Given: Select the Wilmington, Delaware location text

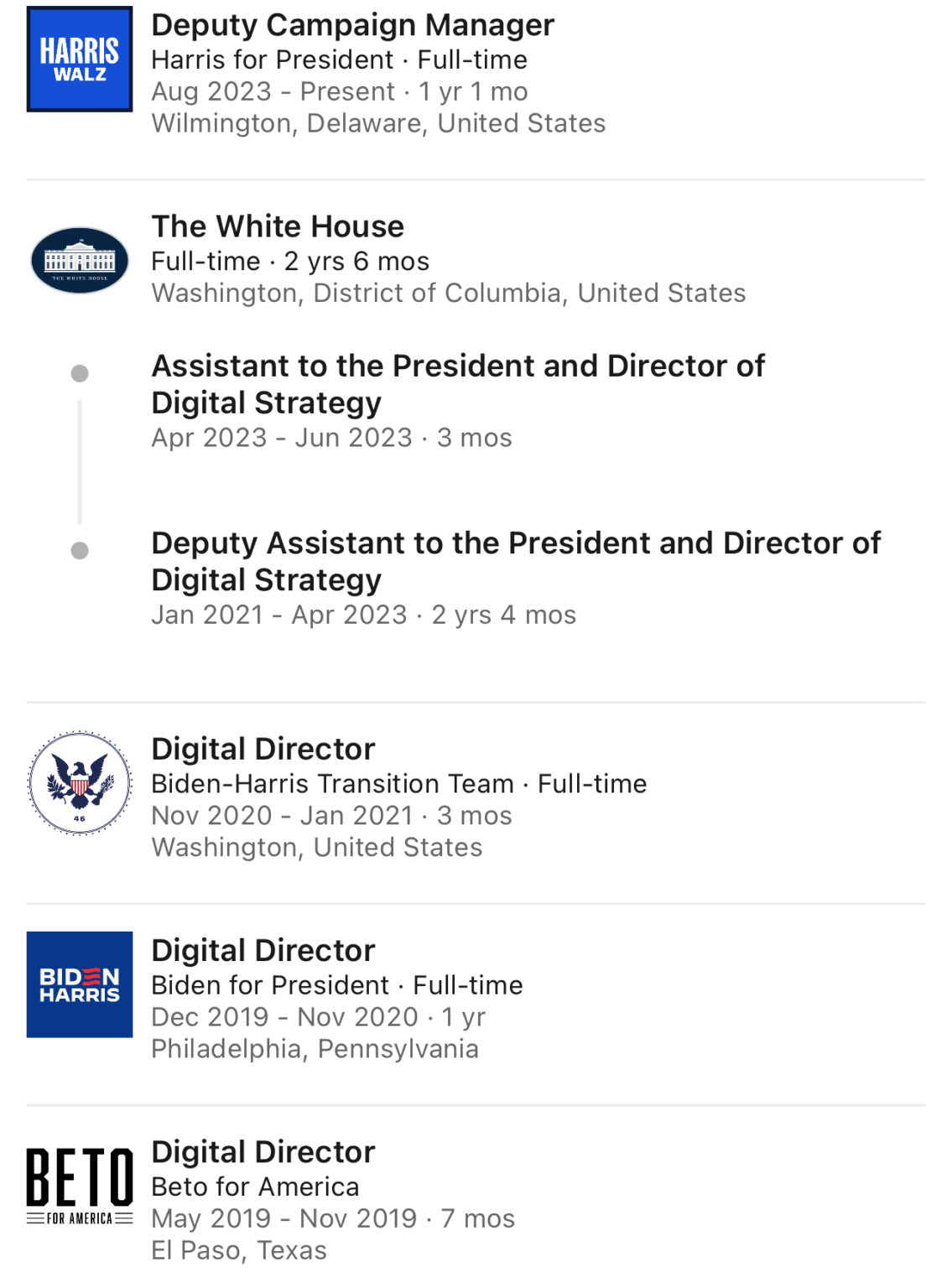Looking at the screenshot, I should [379, 122].
